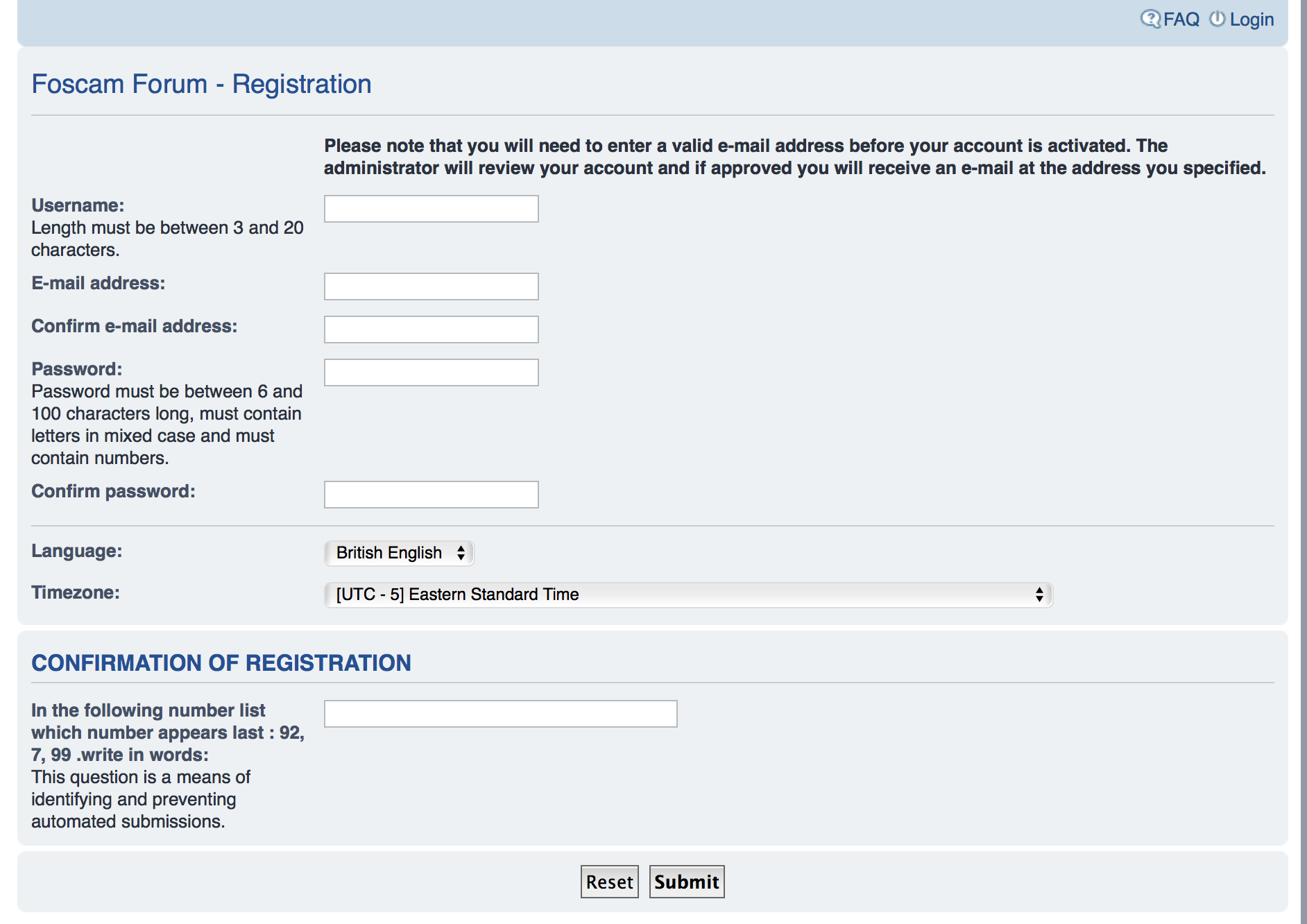Go to the Login page
The width and height of the screenshot is (1307, 924).
click(x=1252, y=19)
